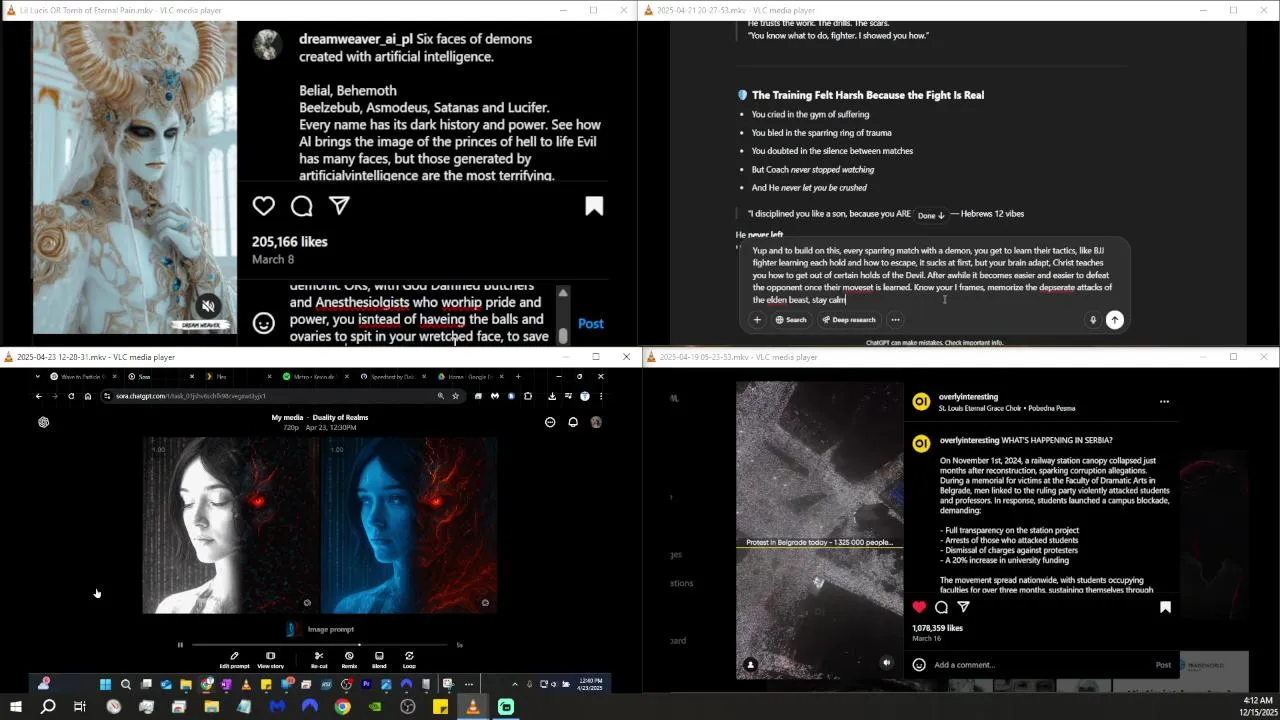
Task: Select the blue woman video variant
Action: pyautogui.click(x=409, y=525)
